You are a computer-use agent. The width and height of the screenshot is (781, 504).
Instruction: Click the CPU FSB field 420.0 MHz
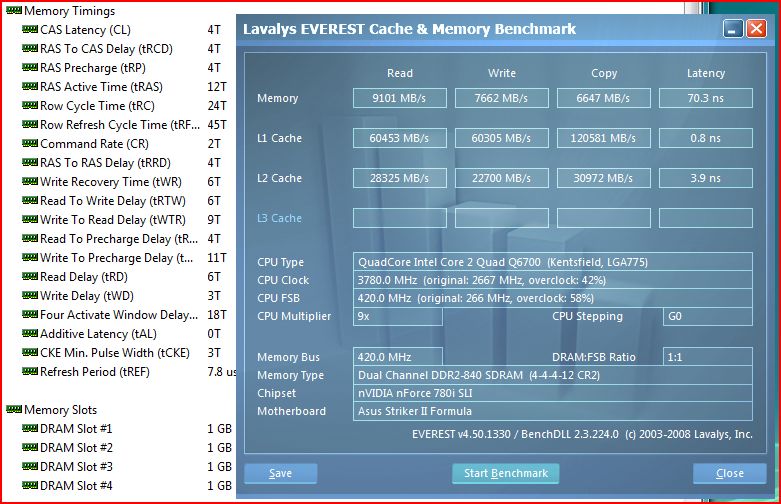(553, 298)
